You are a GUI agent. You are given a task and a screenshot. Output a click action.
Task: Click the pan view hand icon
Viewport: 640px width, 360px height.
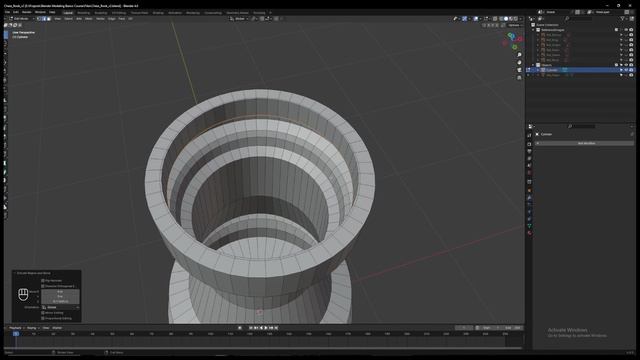(x=519, y=62)
